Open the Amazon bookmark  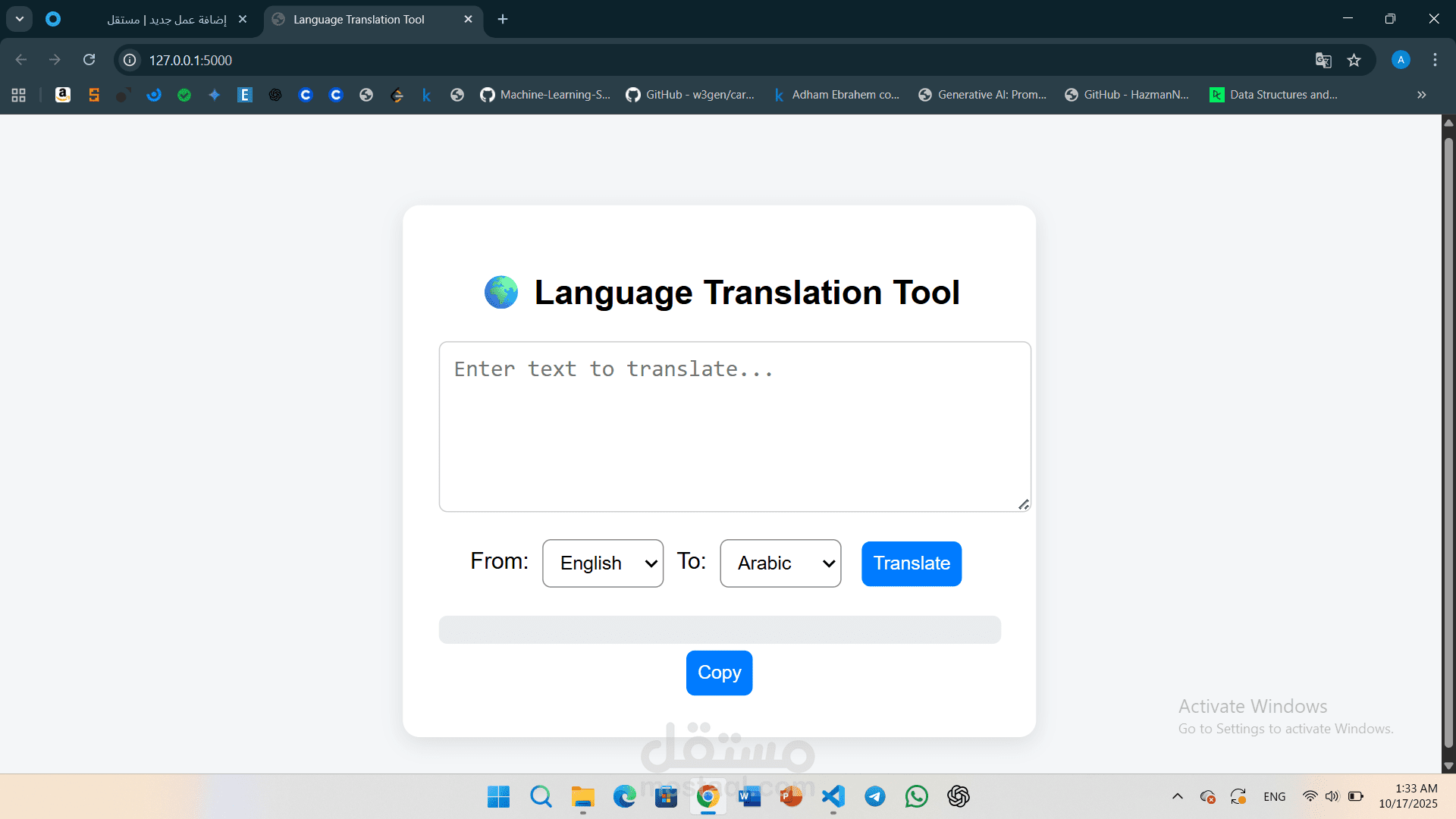tap(63, 95)
